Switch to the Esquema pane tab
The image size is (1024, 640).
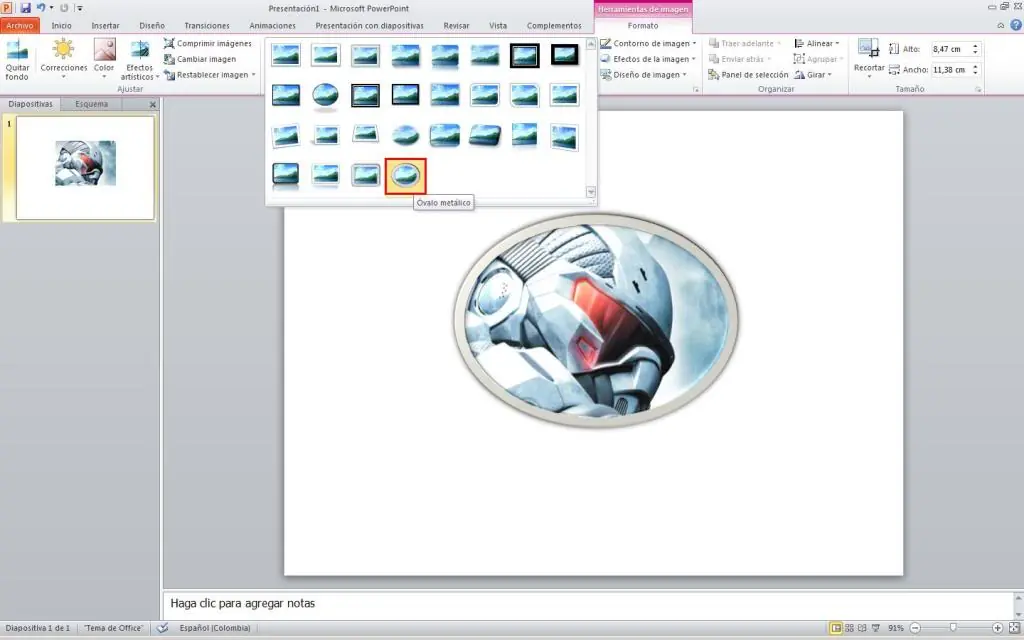91,104
